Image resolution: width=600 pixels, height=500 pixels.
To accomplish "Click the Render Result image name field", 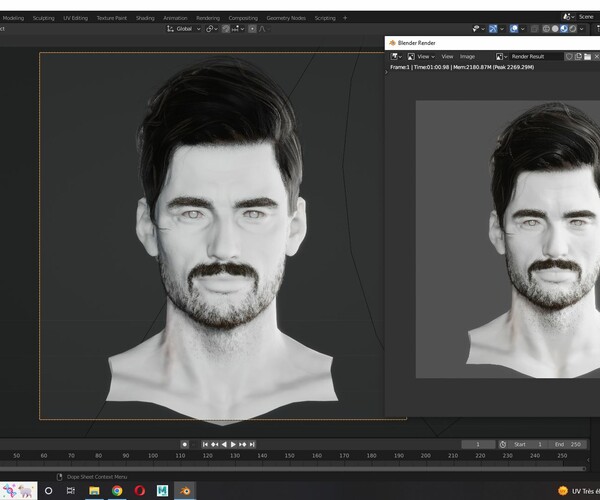I will click(x=536, y=57).
